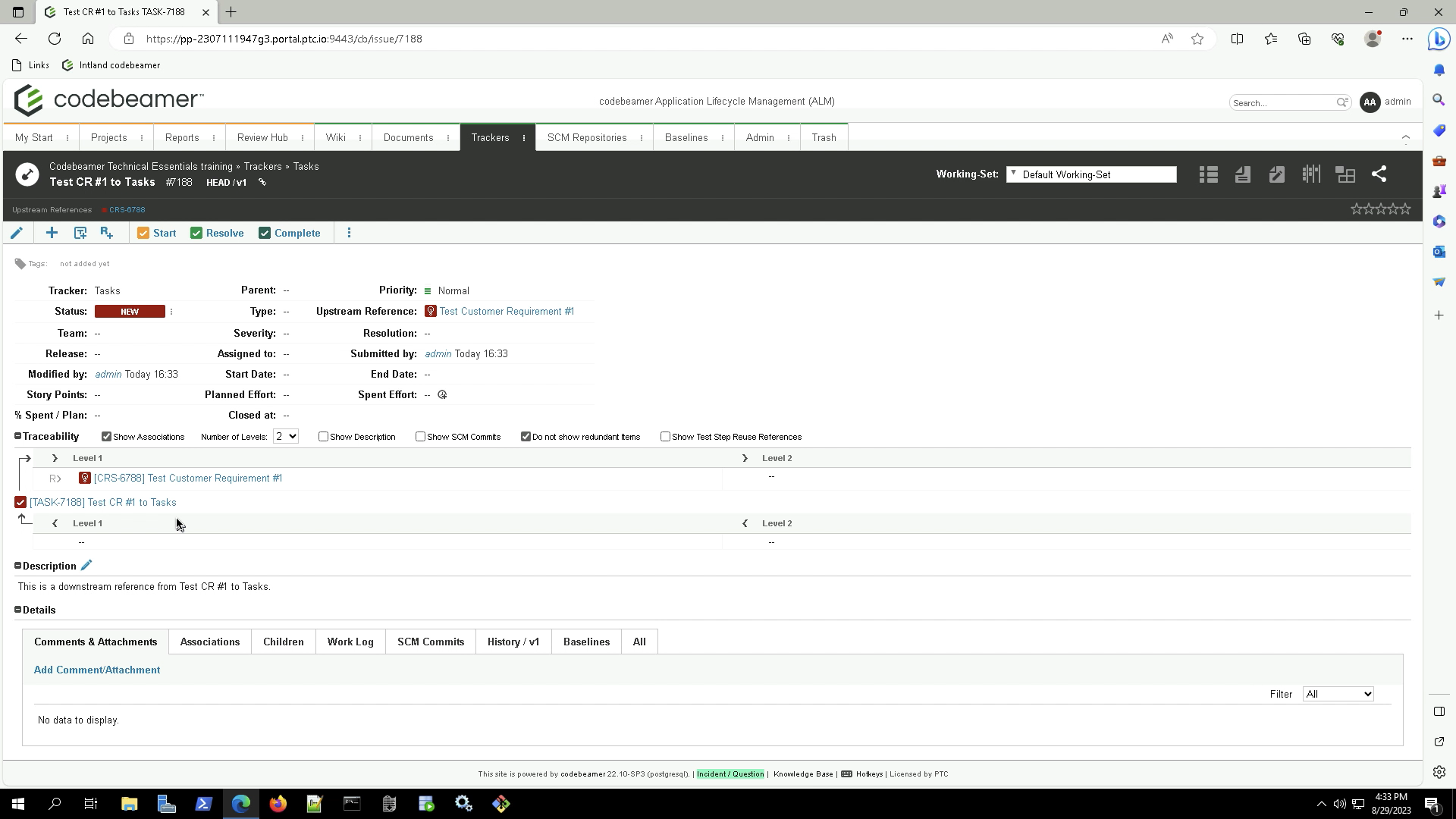Image resolution: width=1456 pixels, height=819 pixels.
Task: Switch to the Associations tab
Action: pos(210,642)
